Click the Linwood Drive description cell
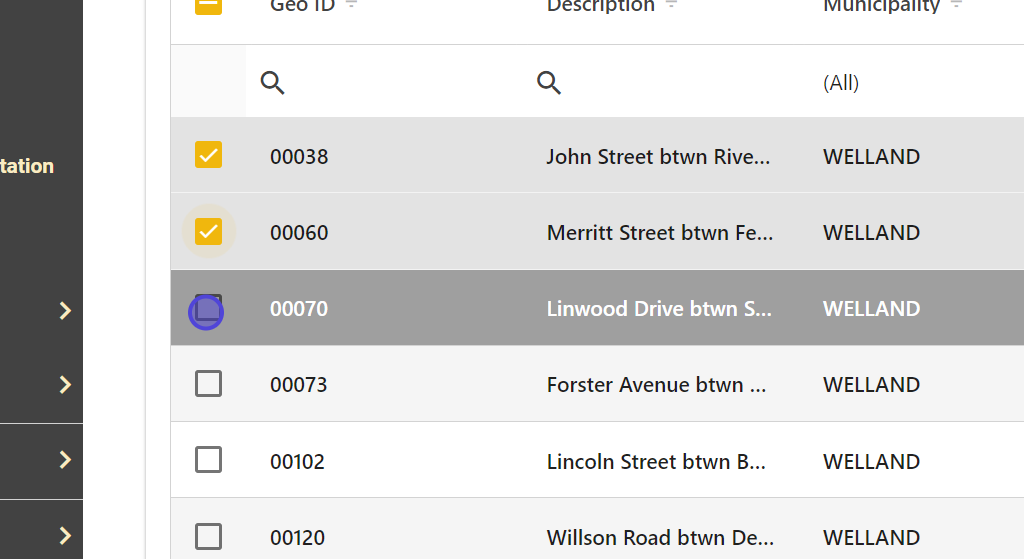Screen dimensions: 1024x559 658,309
